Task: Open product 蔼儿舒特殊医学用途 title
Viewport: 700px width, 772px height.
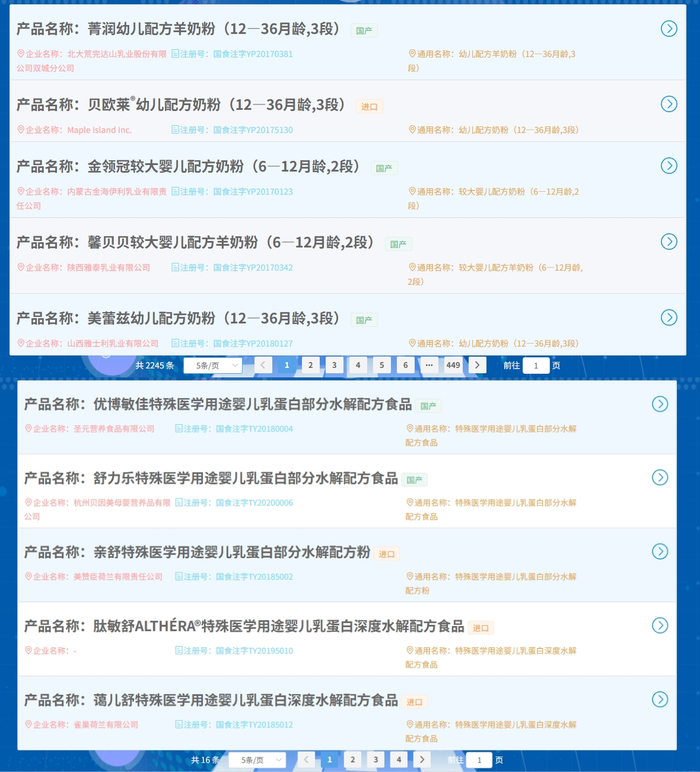Action: pyautogui.click(x=211, y=700)
